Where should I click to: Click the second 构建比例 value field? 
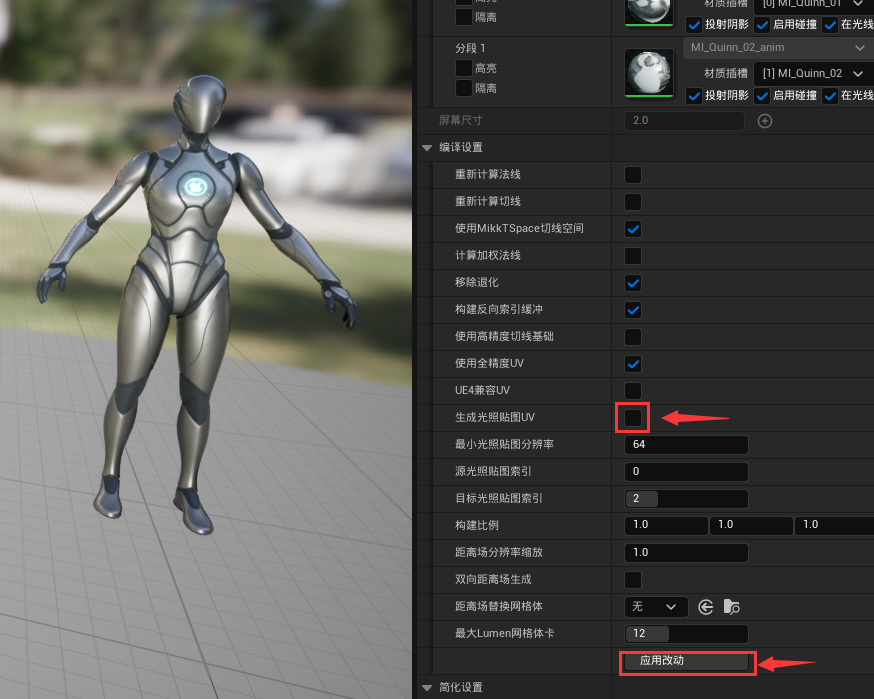coord(751,525)
